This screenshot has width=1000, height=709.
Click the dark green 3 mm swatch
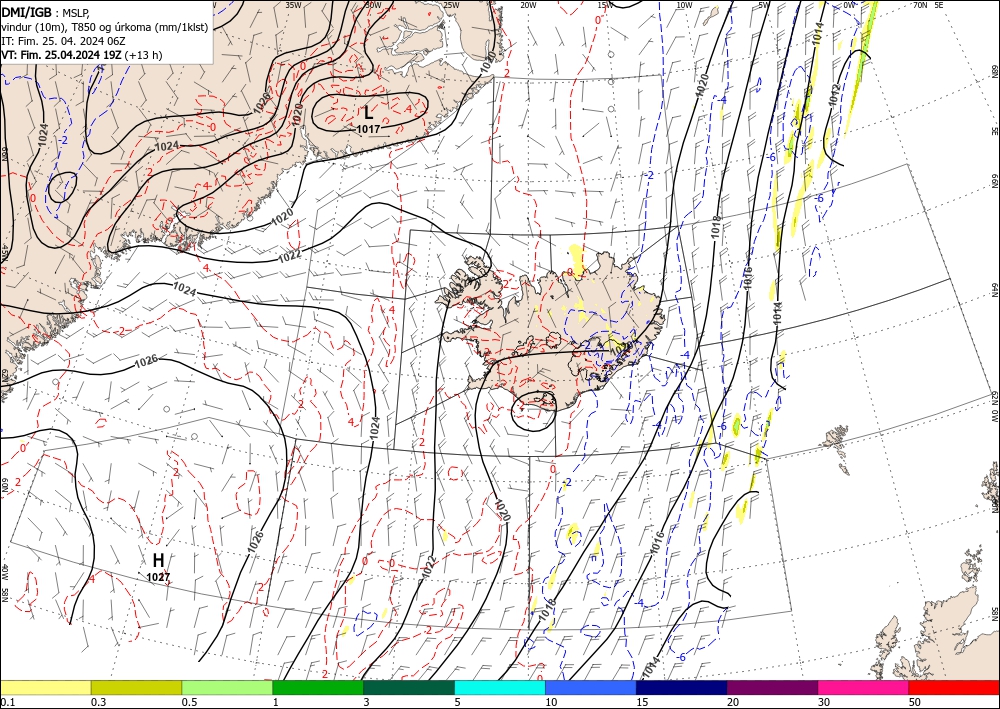click(x=409, y=687)
